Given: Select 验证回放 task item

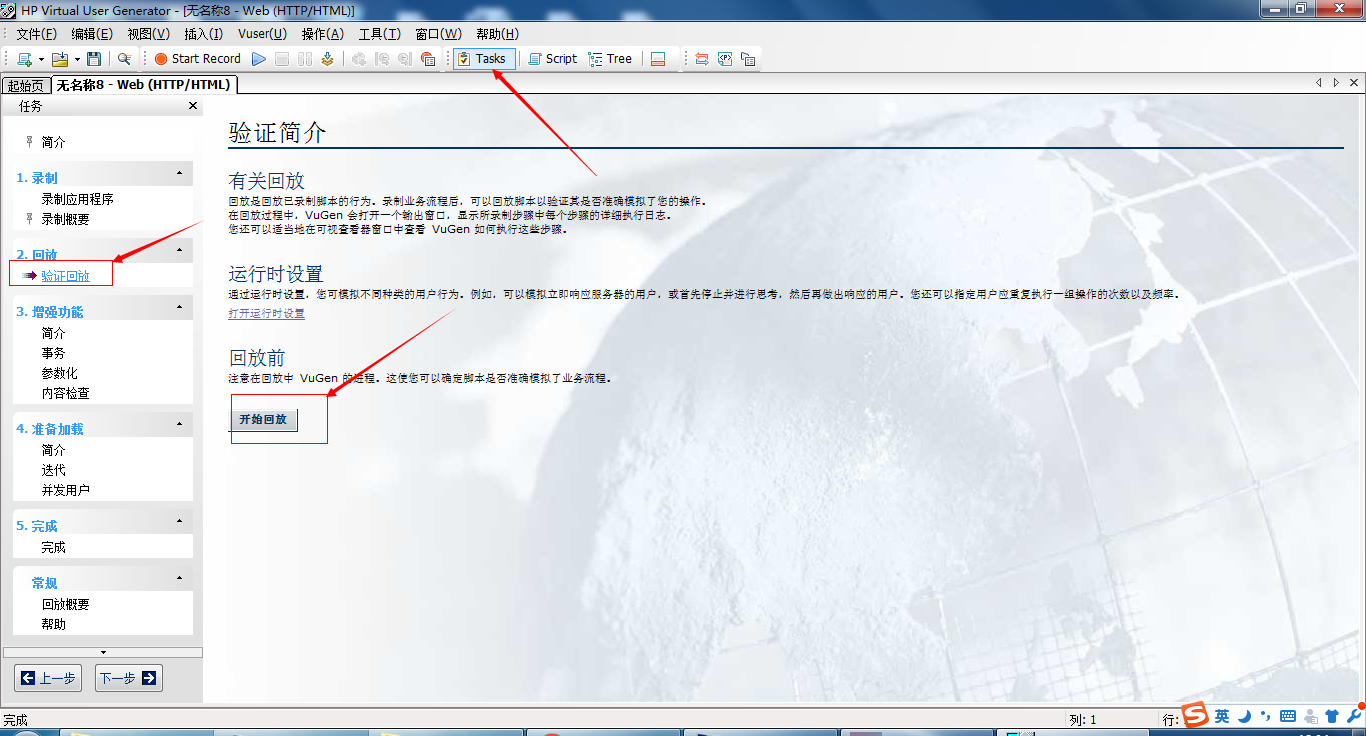Looking at the screenshot, I should point(66,276).
